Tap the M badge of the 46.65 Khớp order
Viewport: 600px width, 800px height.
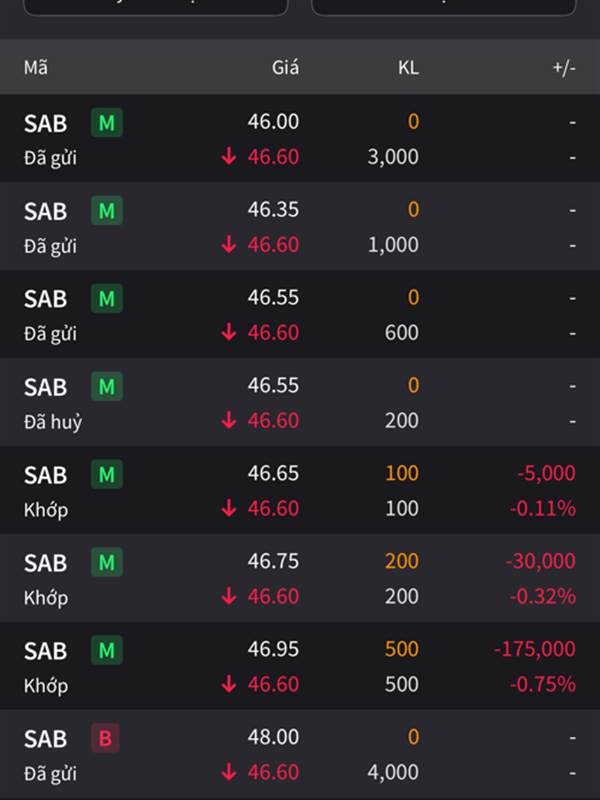pos(107,474)
